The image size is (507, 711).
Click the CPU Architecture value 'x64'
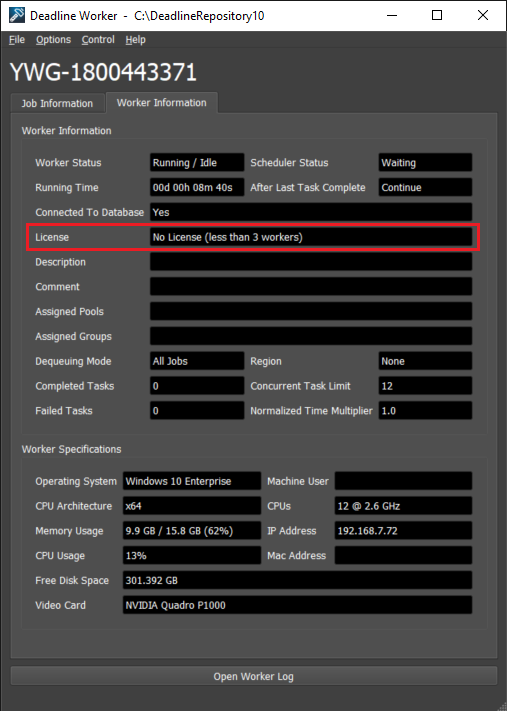click(x=192, y=506)
